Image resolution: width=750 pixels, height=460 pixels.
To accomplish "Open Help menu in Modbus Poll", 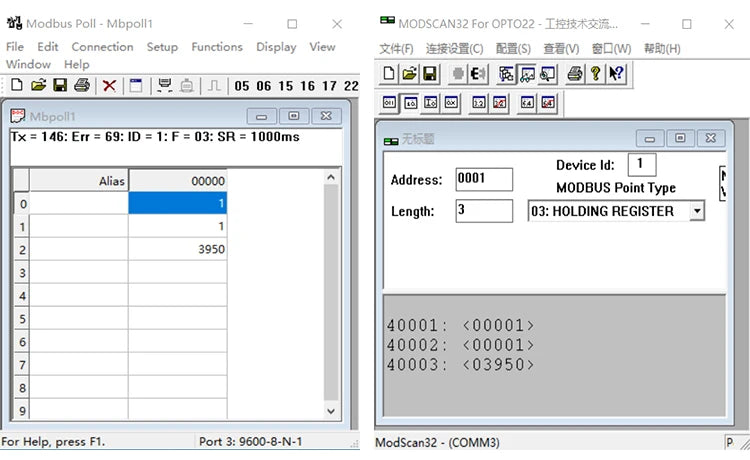I will pos(77,64).
